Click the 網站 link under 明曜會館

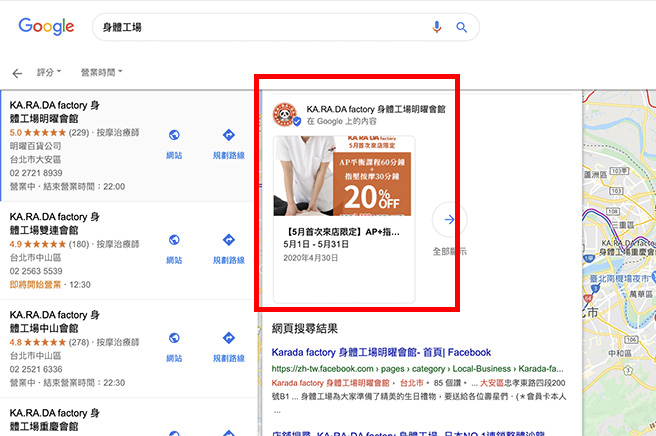(174, 155)
